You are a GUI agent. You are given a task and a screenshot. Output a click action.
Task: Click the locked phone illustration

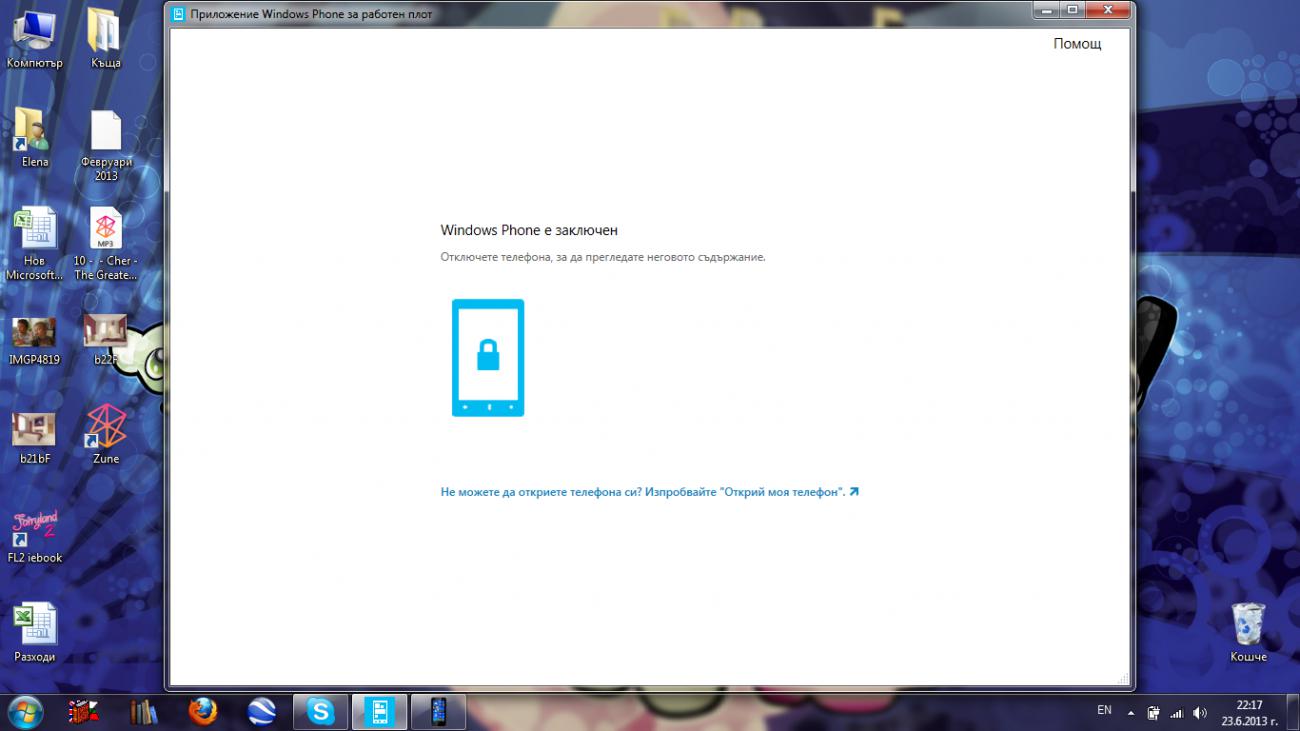[488, 358]
